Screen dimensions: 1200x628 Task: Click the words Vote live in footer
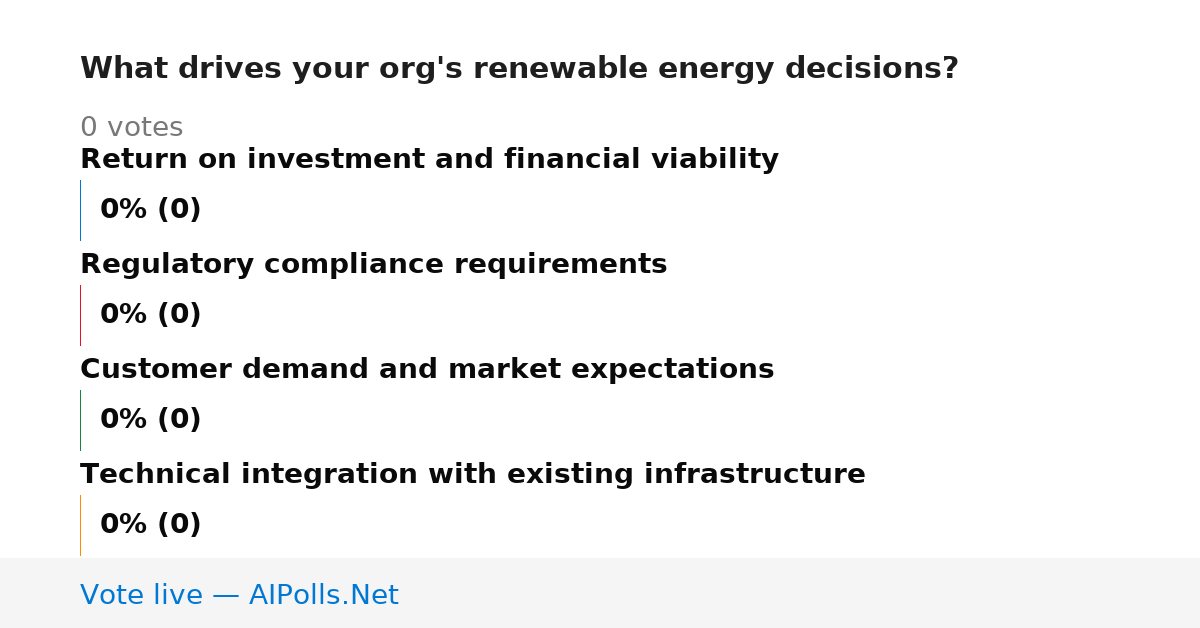point(141,596)
